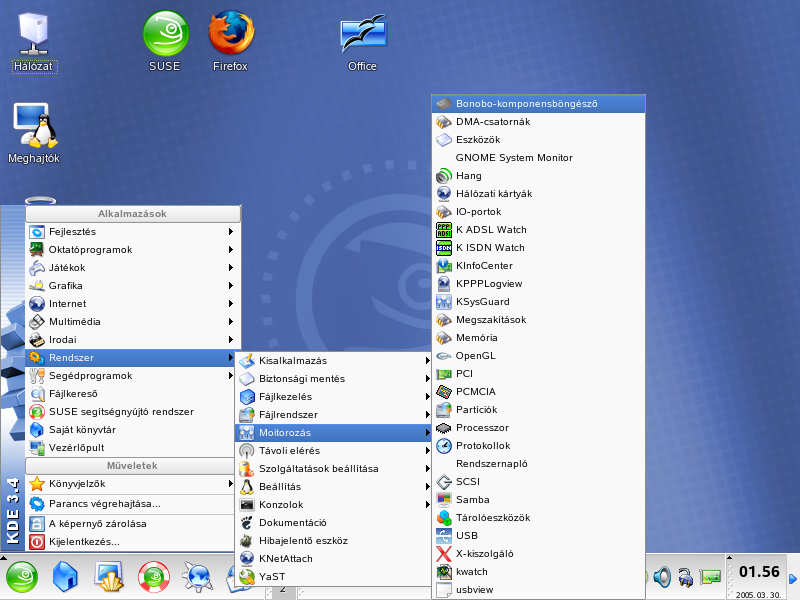
Task: Launch KPPPLogview from the list
Action: pos(539,284)
